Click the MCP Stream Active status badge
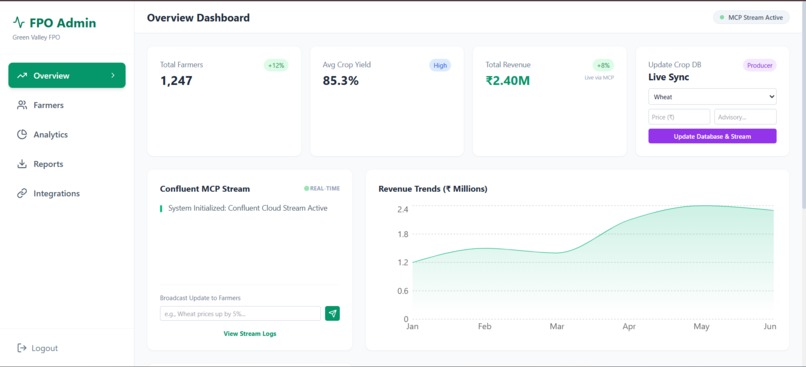The image size is (806, 367). [751, 17]
